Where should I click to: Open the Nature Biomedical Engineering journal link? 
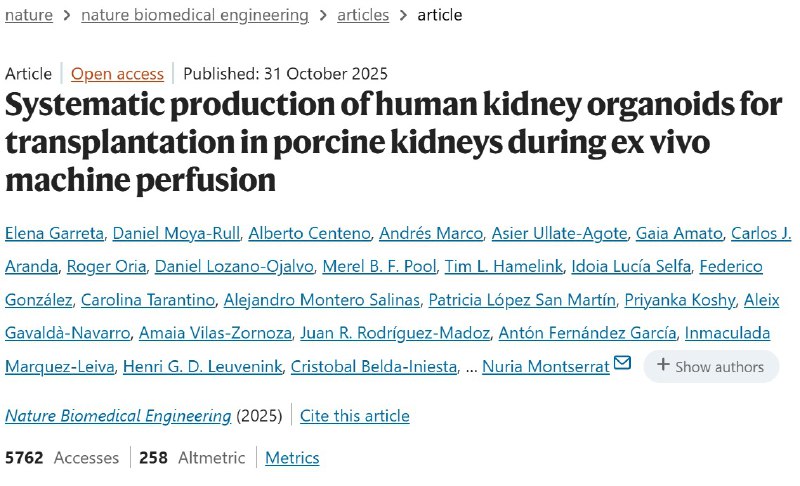tap(118, 415)
